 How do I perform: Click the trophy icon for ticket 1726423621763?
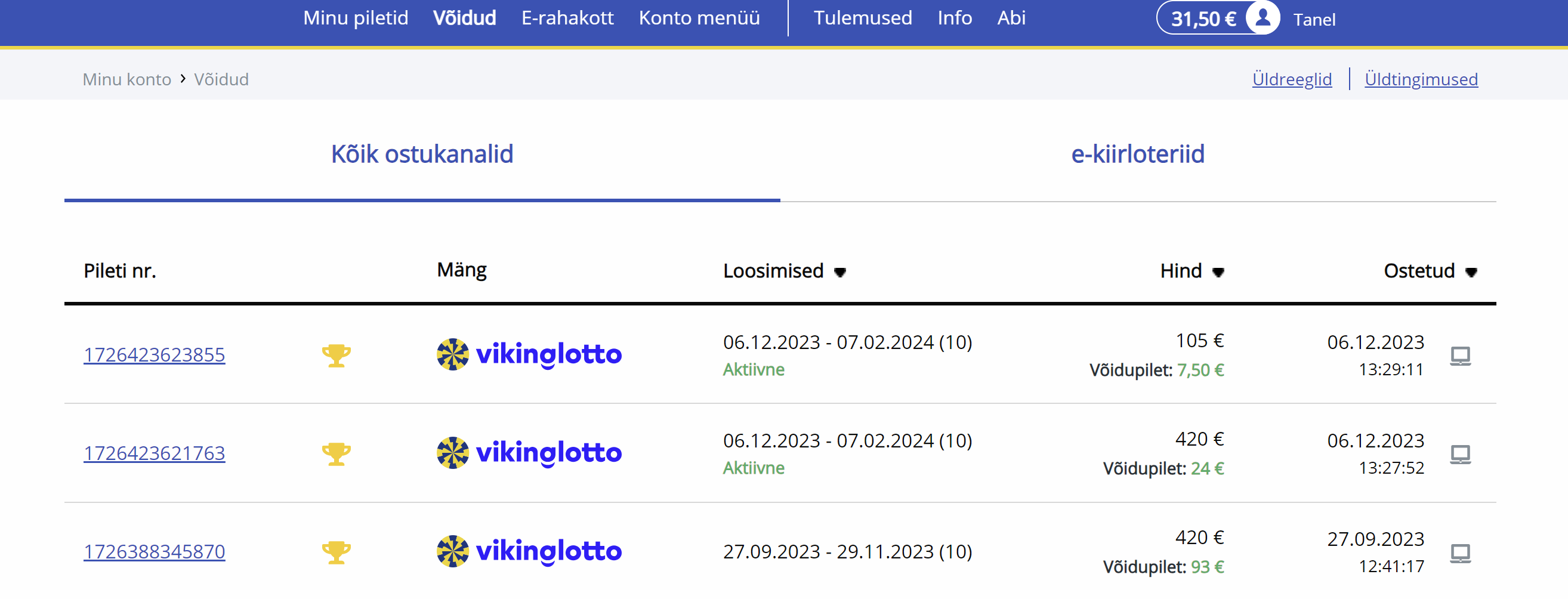coord(336,454)
